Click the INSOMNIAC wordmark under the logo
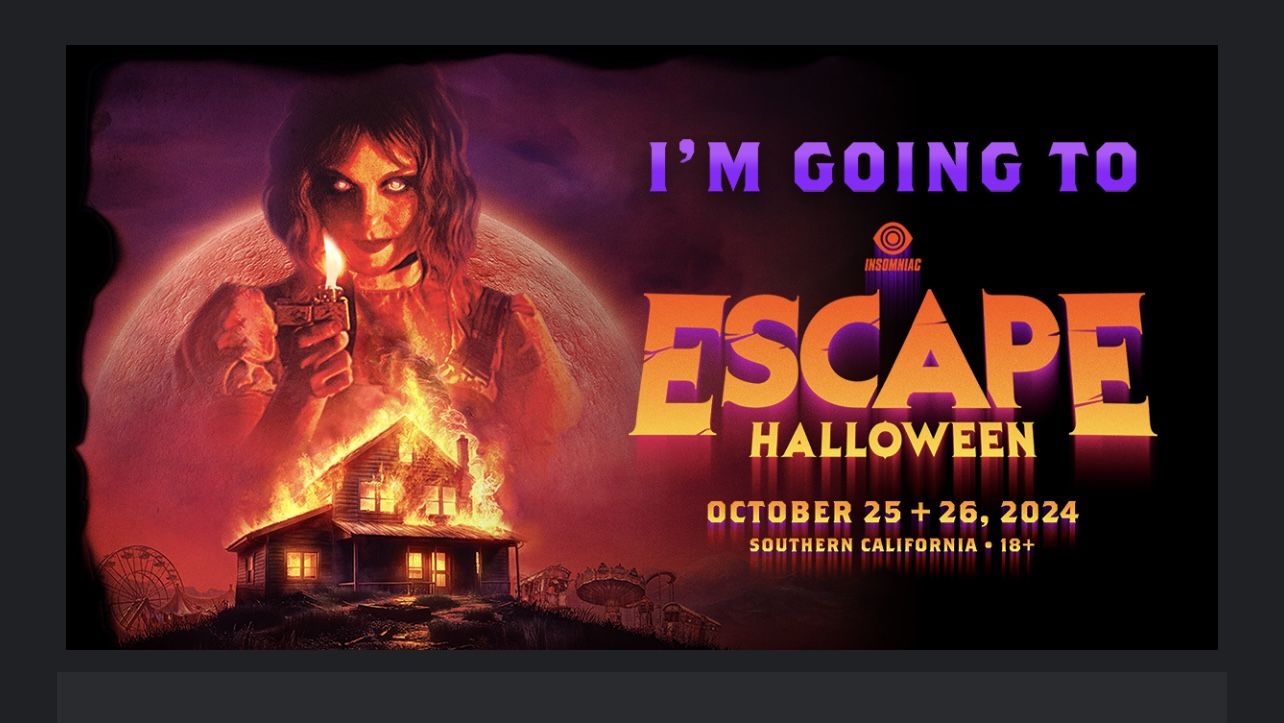This screenshot has width=1284, height=723. 892,266
